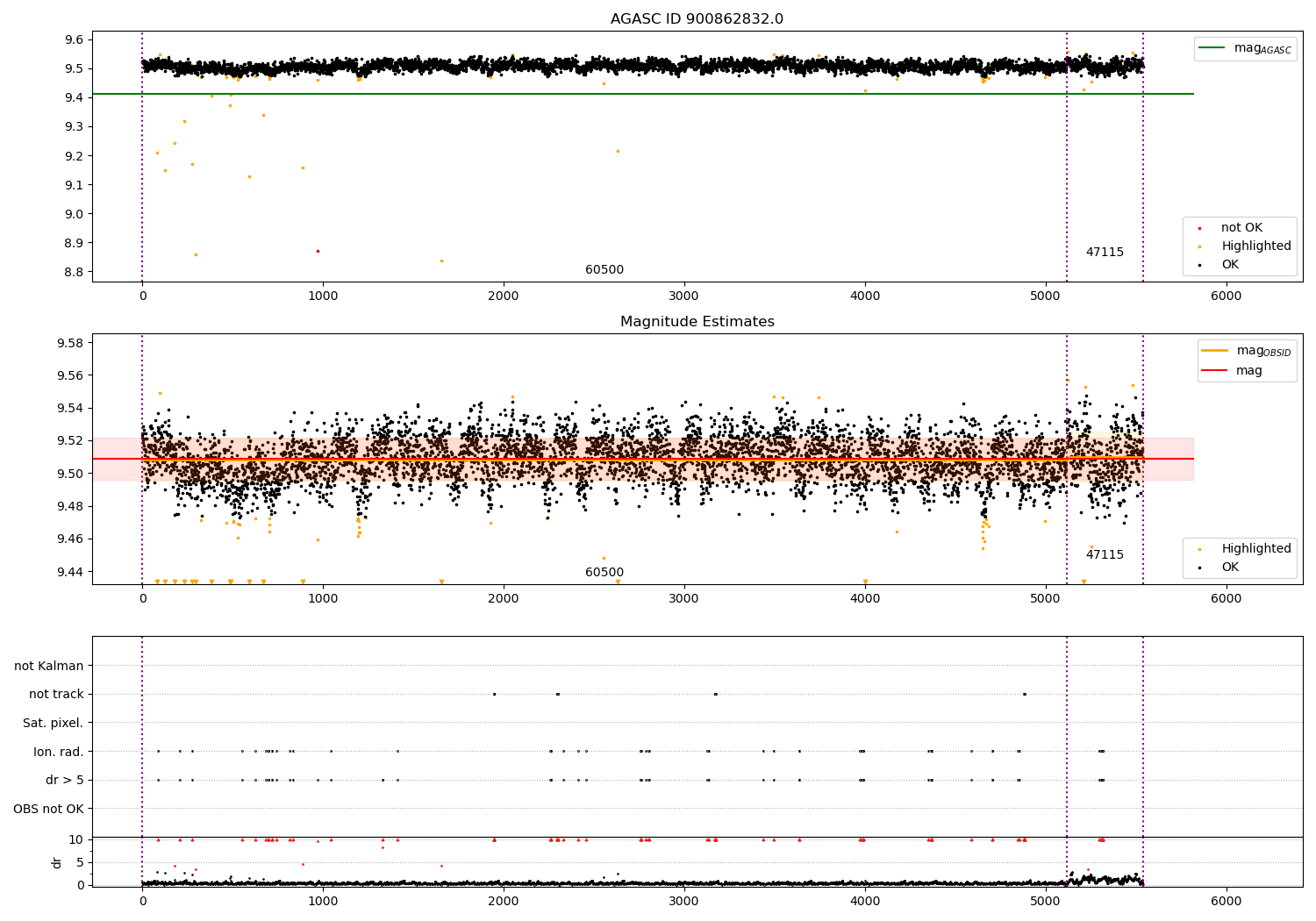The width and height of the screenshot is (1316, 921).
Task: Click the 'Magnitude Estimates' plot title
Action: (697, 322)
